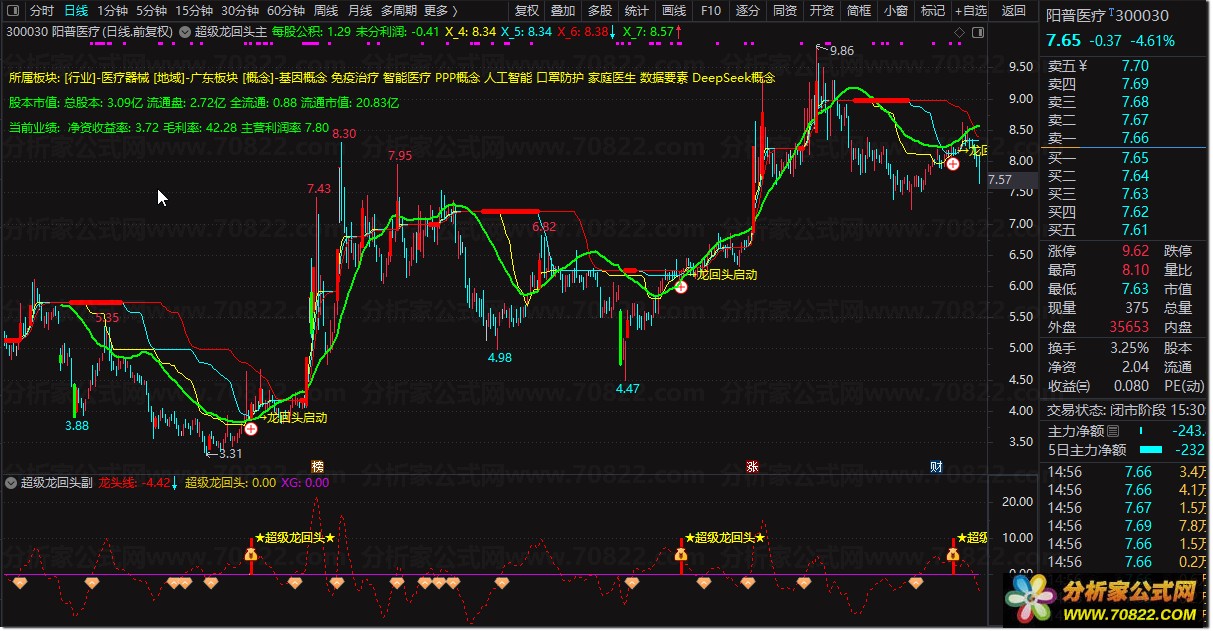Click the 开资 button

pos(822,11)
